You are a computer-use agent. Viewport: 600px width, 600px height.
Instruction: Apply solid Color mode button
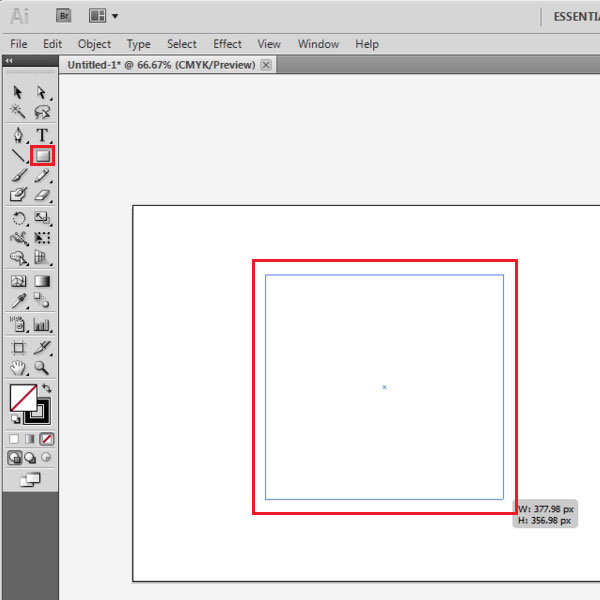click(x=14, y=439)
